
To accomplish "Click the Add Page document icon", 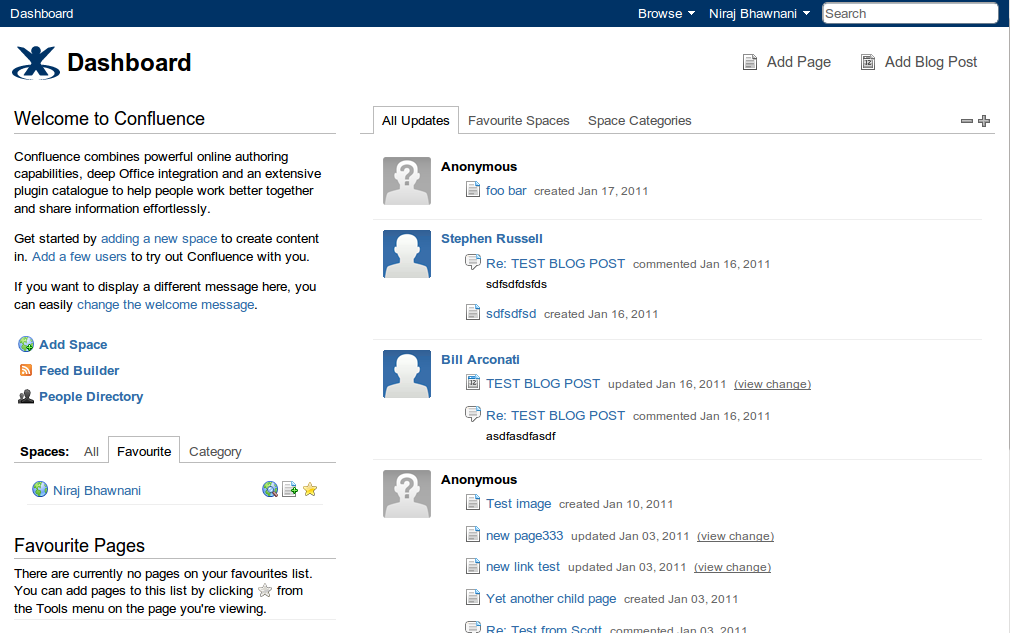I will [750, 62].
